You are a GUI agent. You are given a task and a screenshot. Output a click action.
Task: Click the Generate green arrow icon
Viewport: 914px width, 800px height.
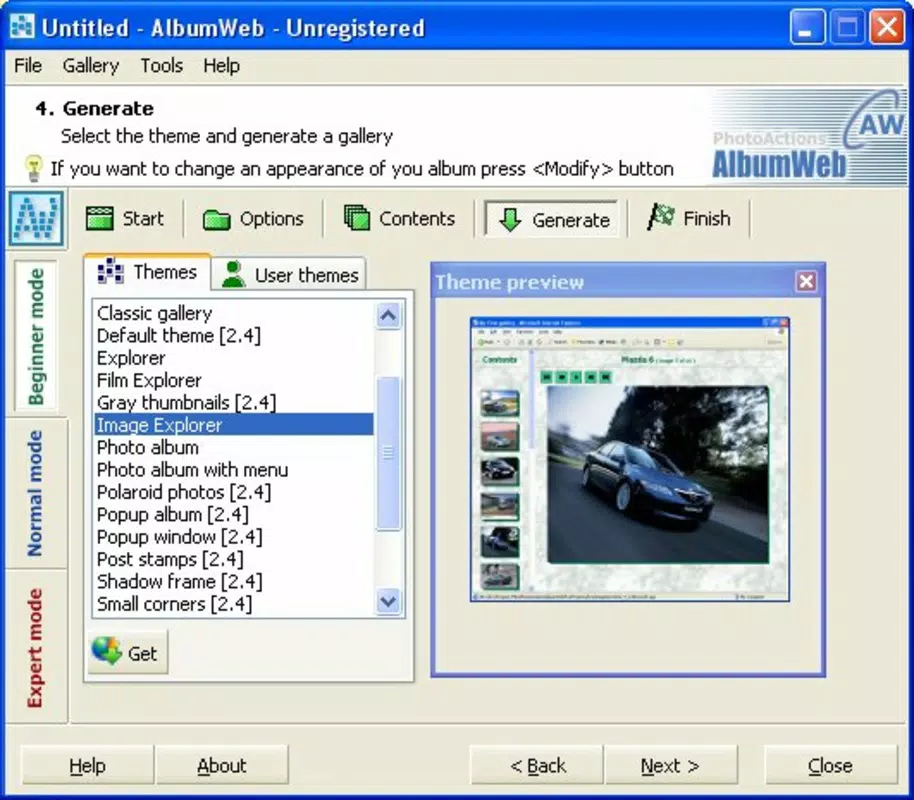tap(510, 220)
